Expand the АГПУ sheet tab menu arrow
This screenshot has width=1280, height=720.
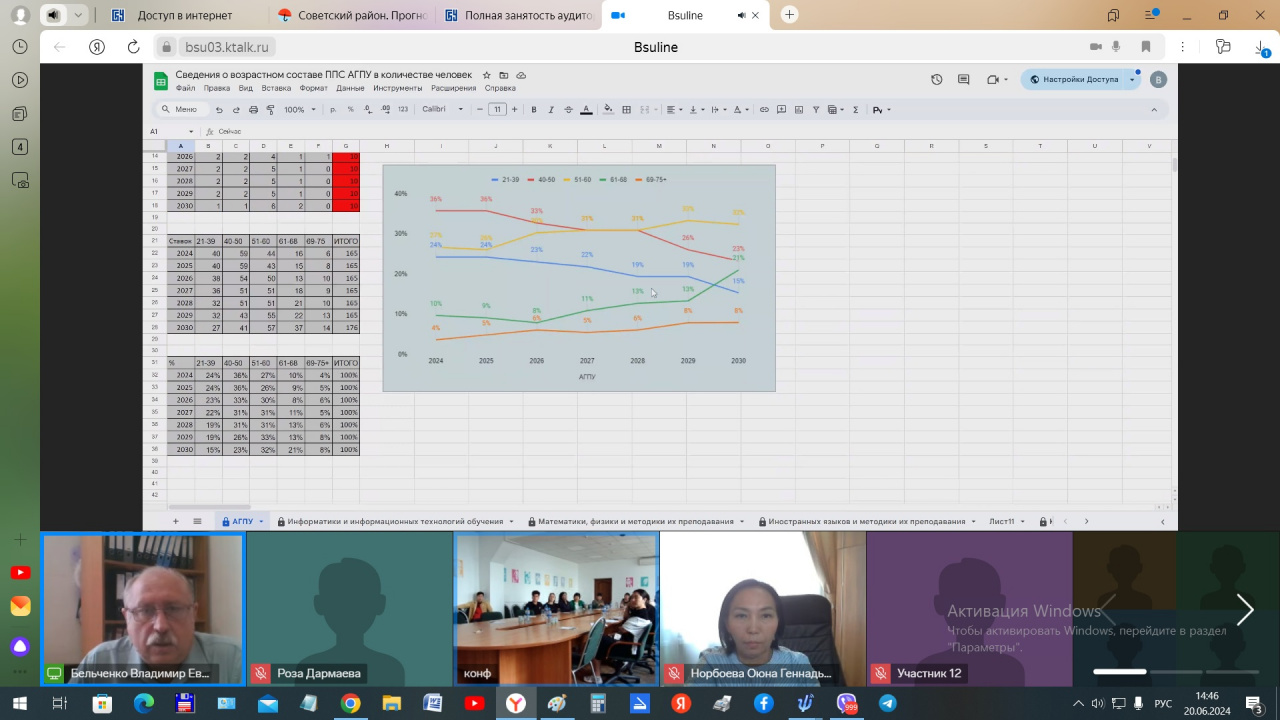[262, 522]
